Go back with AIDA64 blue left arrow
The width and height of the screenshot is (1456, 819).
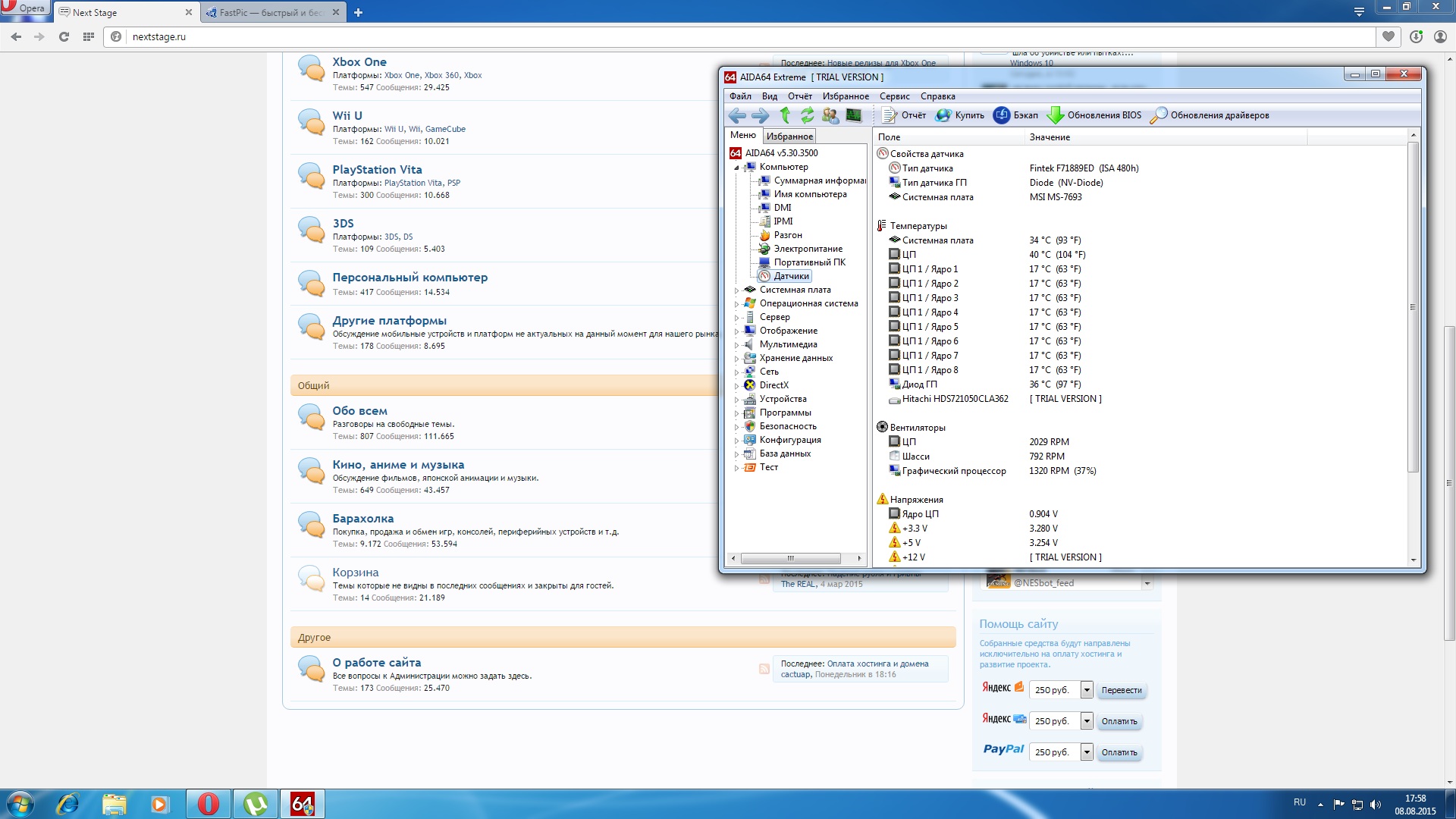[736, 115]
